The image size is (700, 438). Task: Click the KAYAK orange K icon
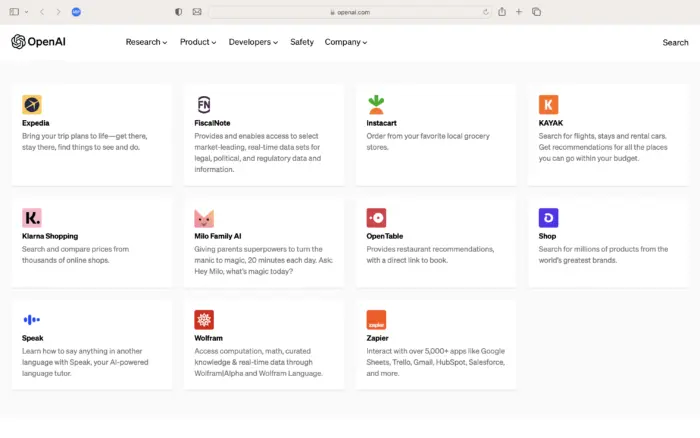(548, 104)
